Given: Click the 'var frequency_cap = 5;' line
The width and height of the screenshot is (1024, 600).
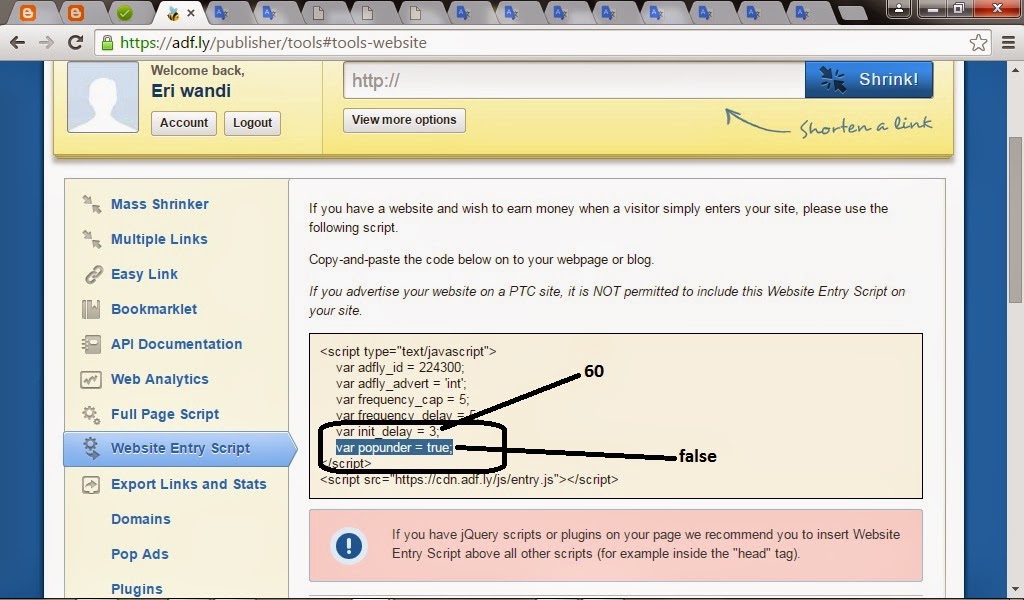Looking at the screenshot, I should click(402, 400).
